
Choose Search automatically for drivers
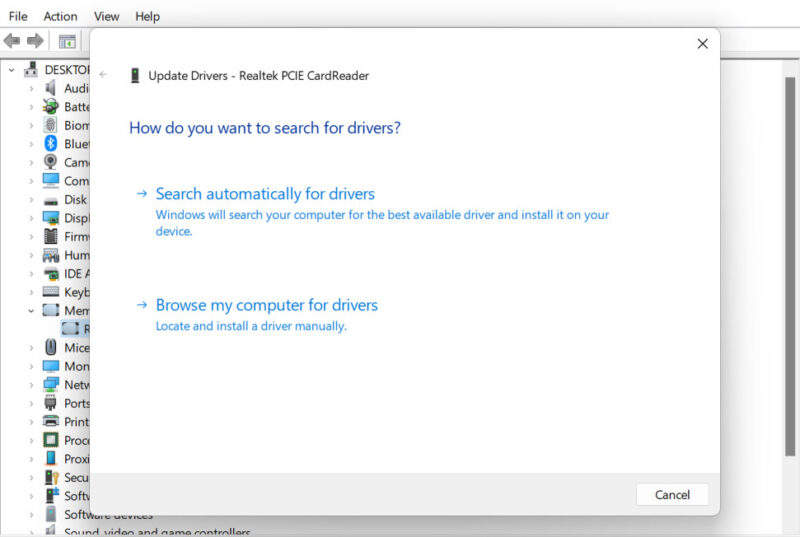[x=373, y=220]
